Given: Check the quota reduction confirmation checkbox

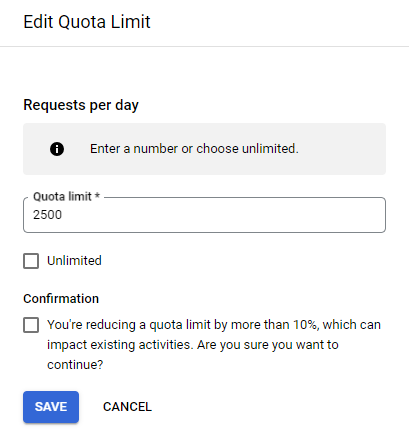Looking at the screenshot, I should tap(31, 325).
